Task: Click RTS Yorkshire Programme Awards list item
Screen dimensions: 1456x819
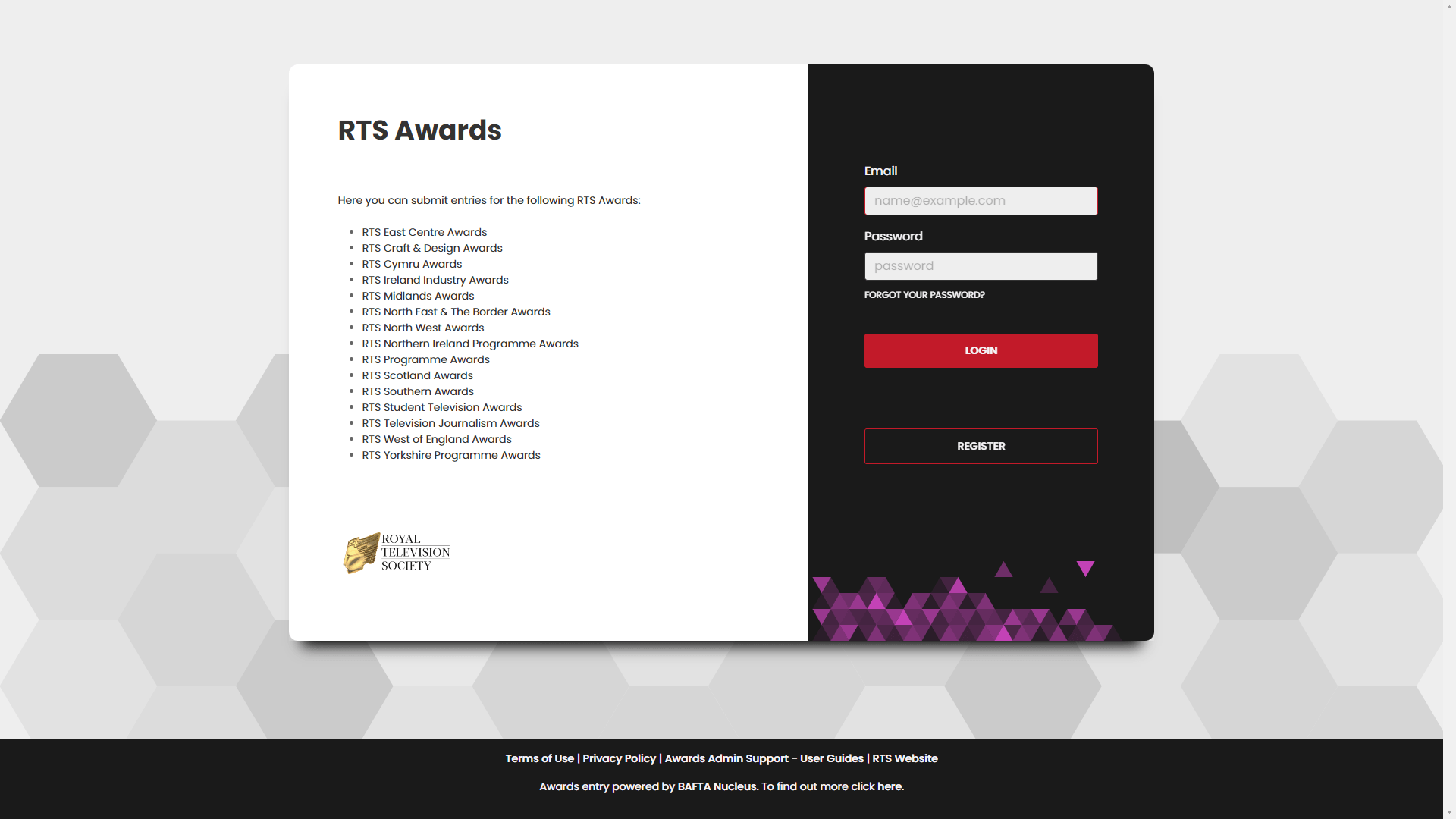Action: (450, 455)
